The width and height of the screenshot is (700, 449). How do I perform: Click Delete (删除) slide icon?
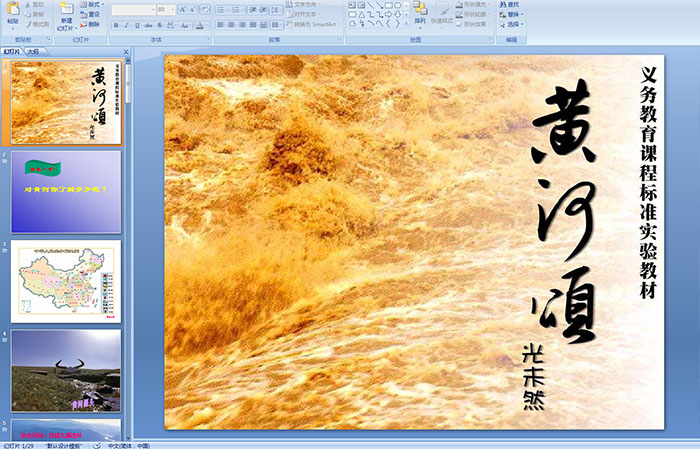tap(83, 25)
